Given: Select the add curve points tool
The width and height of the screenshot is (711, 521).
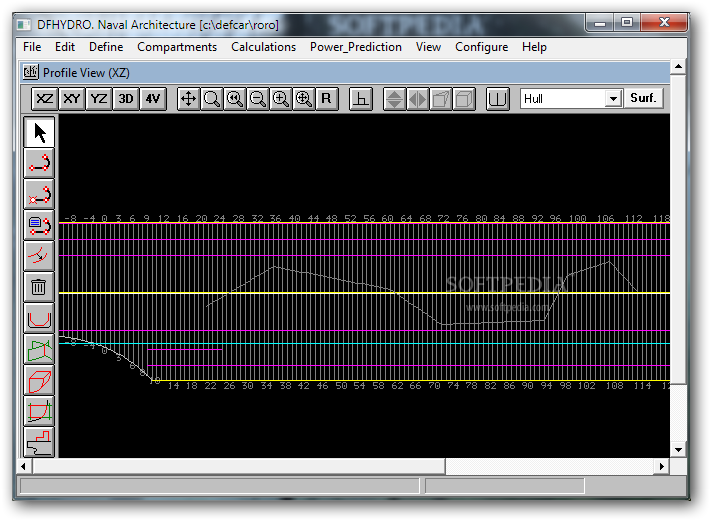Looking at the screenshot, I should 39,163.
